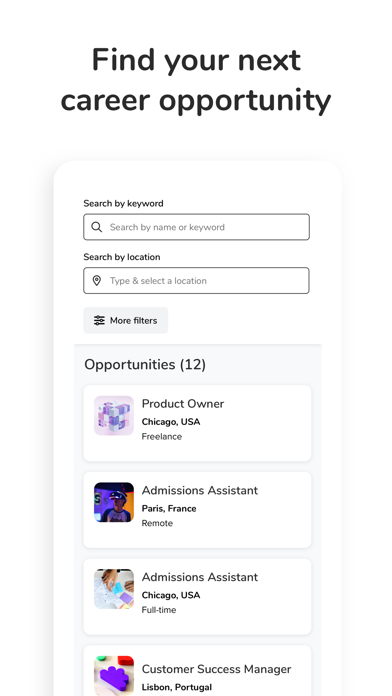Select the Remote Paris, France job card
Image resolution: width=392 pixels, height=696 pixels.
pos(197,510)
